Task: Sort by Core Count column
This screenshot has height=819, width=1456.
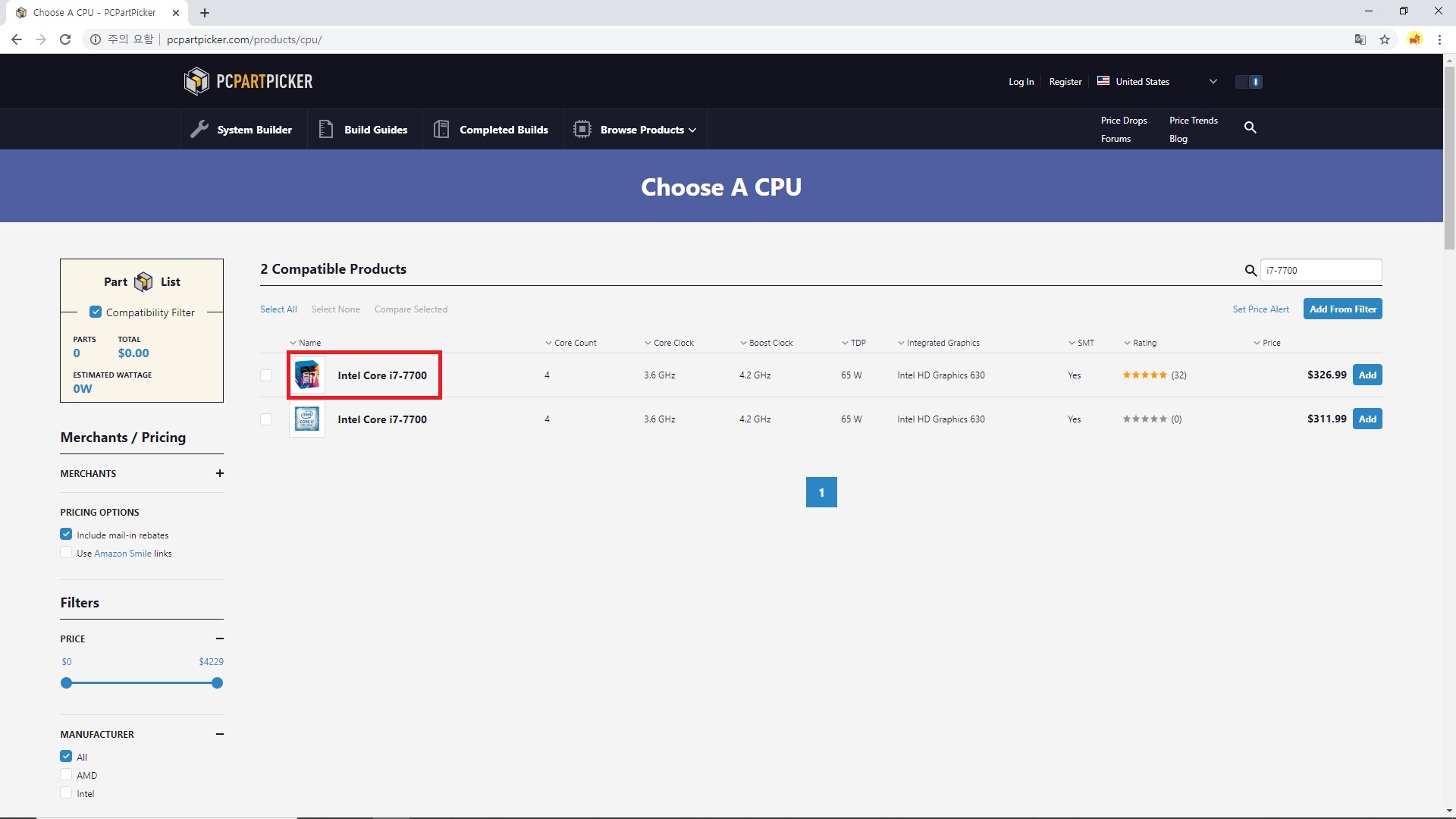Action: (x=570, y=343)
